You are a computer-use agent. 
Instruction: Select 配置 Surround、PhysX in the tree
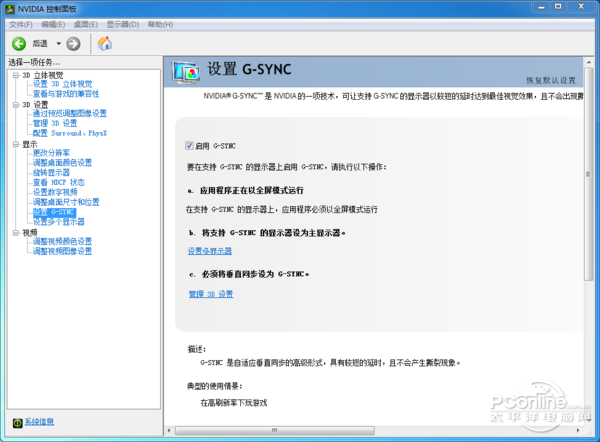[x=70, y=133]
